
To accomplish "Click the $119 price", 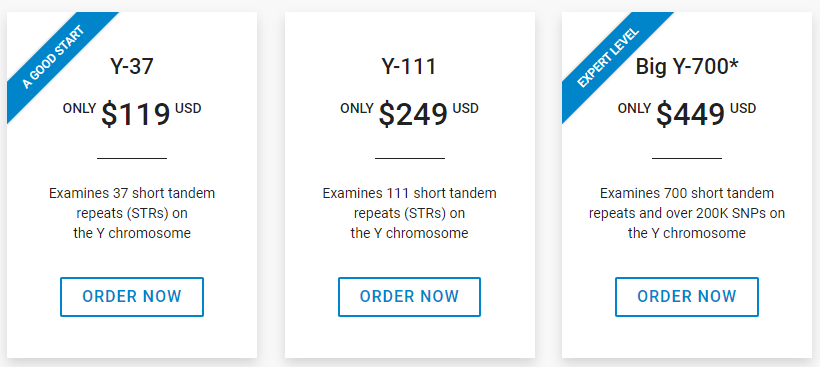I will tap(136, 114).
